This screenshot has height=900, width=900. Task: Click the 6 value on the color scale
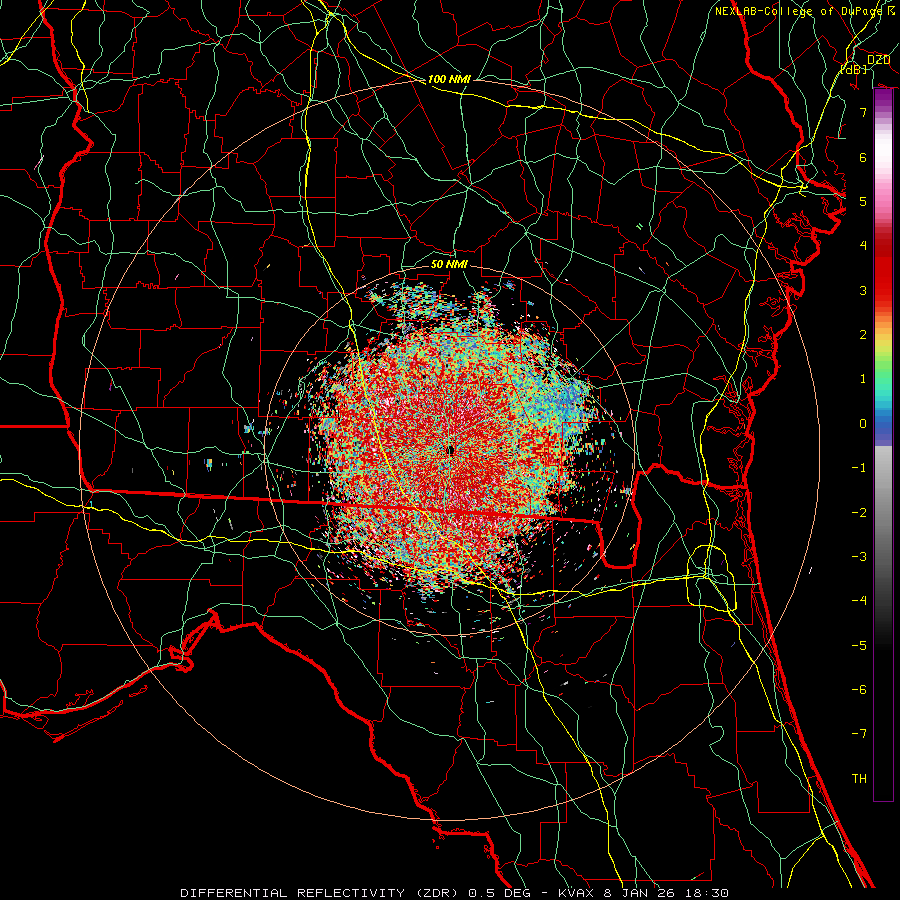pos(863,157)
